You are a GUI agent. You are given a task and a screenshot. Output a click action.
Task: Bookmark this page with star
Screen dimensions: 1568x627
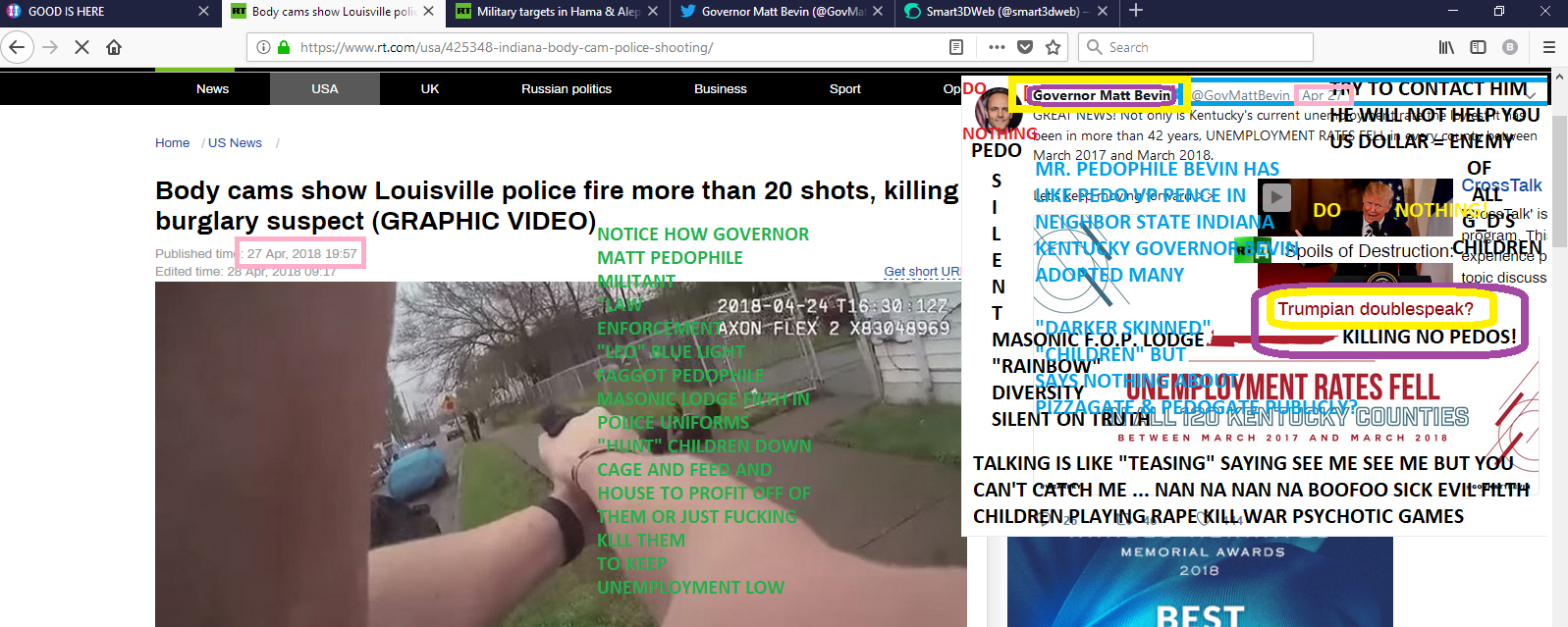point(1054,47)
